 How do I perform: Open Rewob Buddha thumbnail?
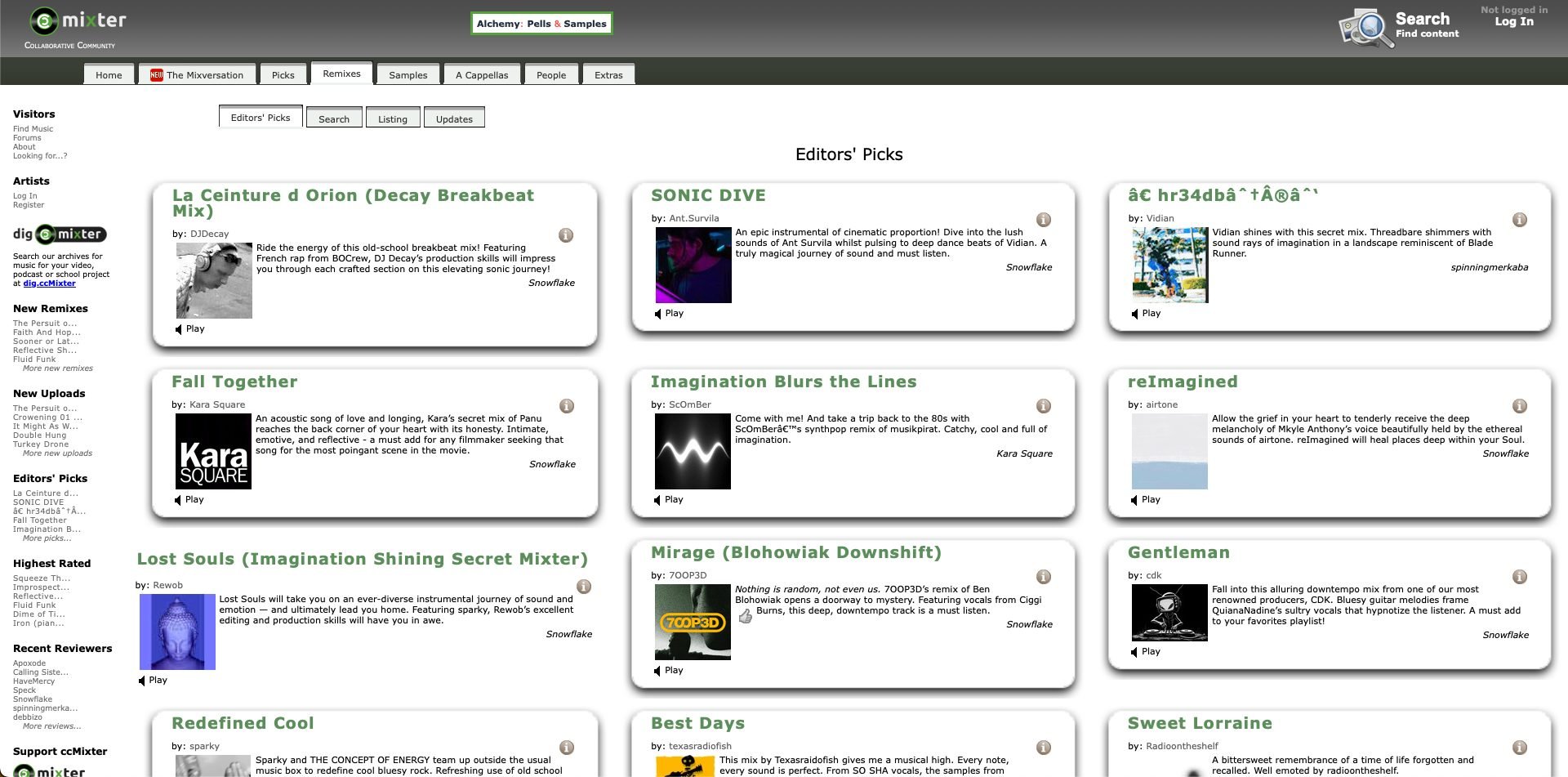pos(177,632)
